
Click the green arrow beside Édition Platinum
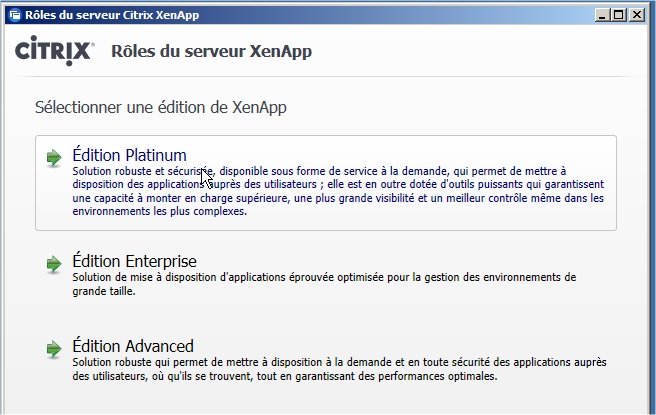[54, 157]
